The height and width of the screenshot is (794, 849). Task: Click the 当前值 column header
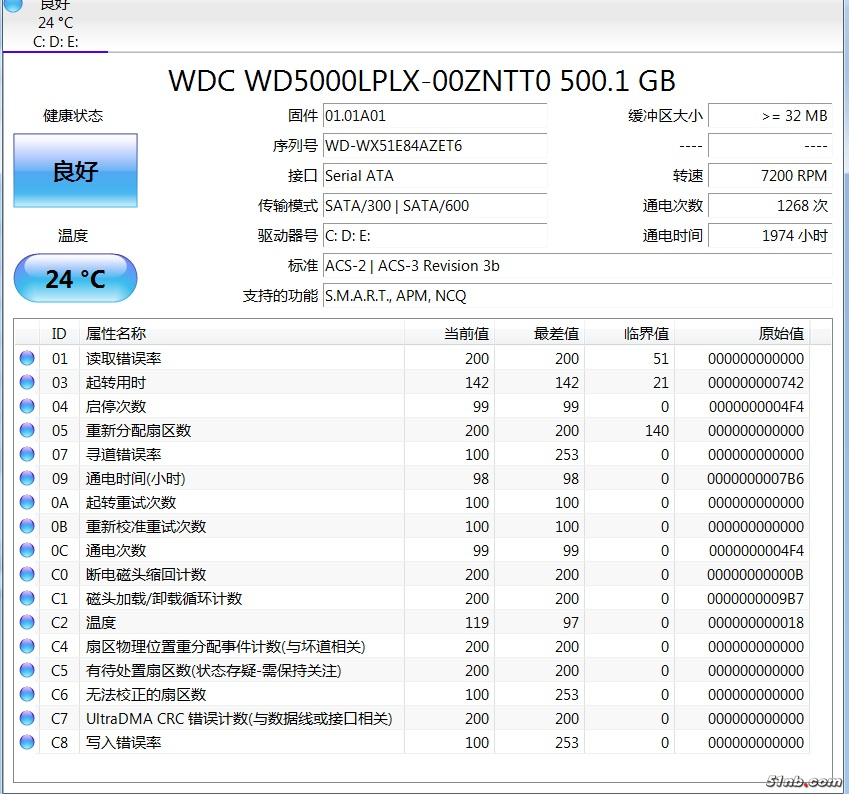coord(449,334)
